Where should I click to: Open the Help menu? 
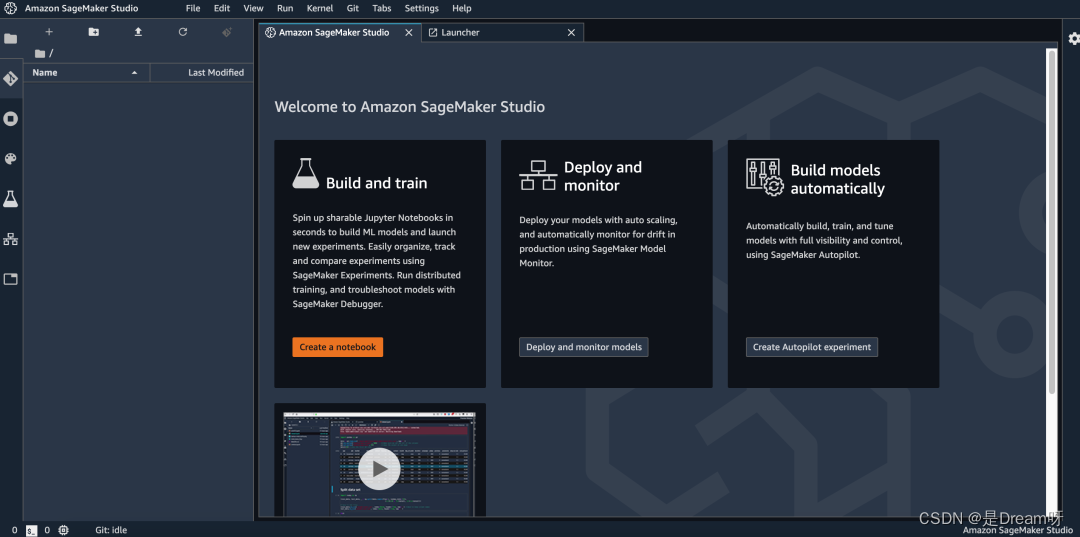pyautogui.click(x=462, y=8)
